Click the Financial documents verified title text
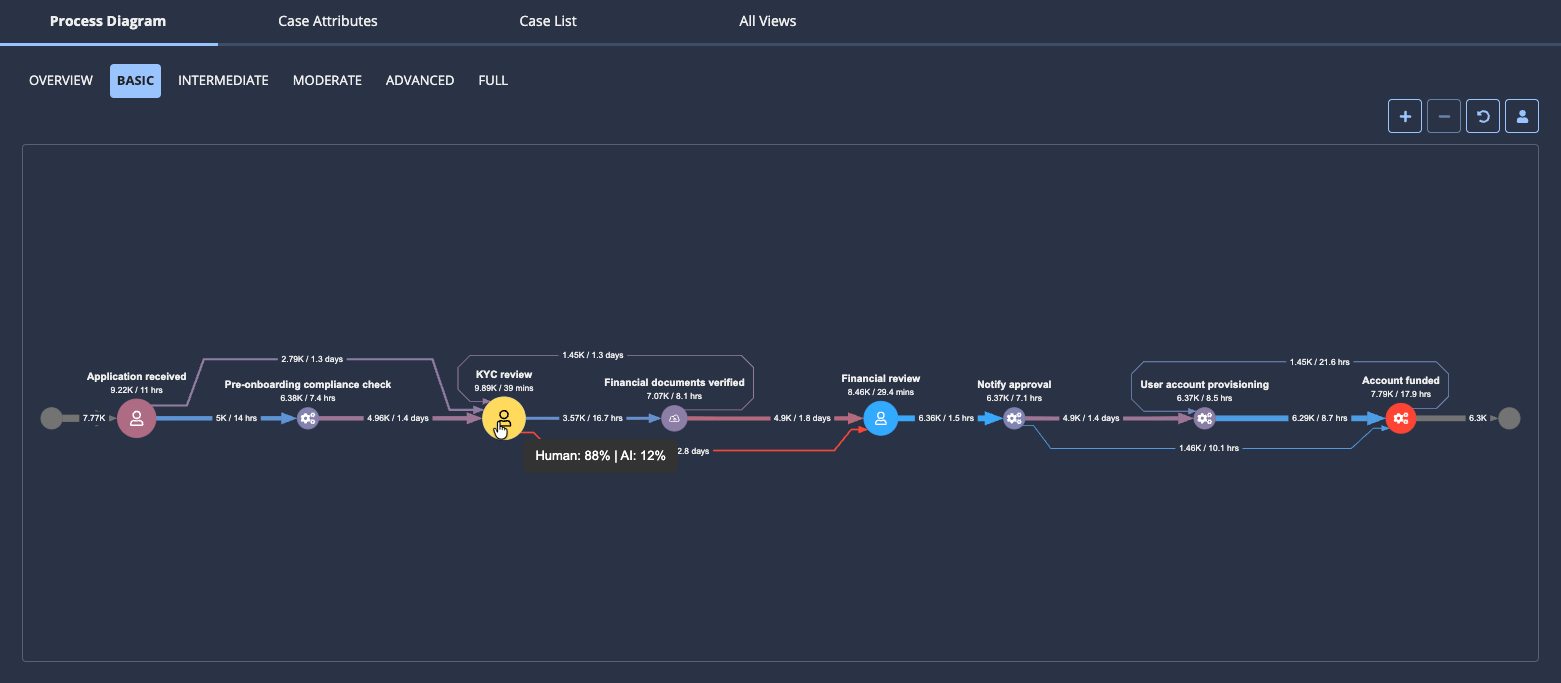This screenshot has height=683, width=1561. tap(674, 383)
